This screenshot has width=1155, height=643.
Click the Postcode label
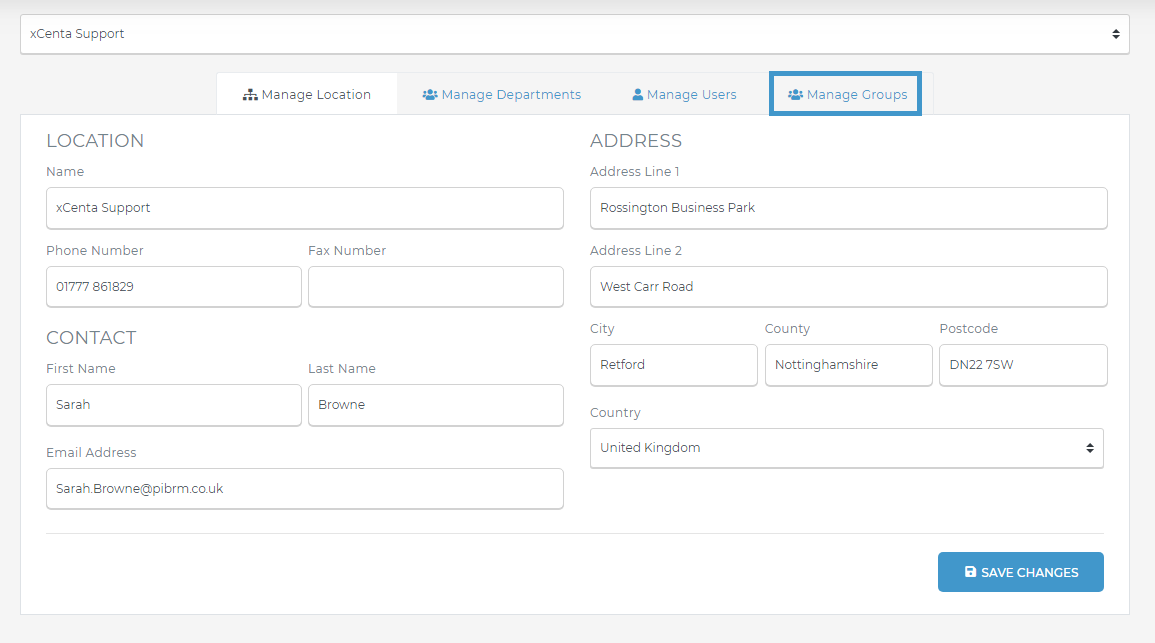[x=969, y=328]
